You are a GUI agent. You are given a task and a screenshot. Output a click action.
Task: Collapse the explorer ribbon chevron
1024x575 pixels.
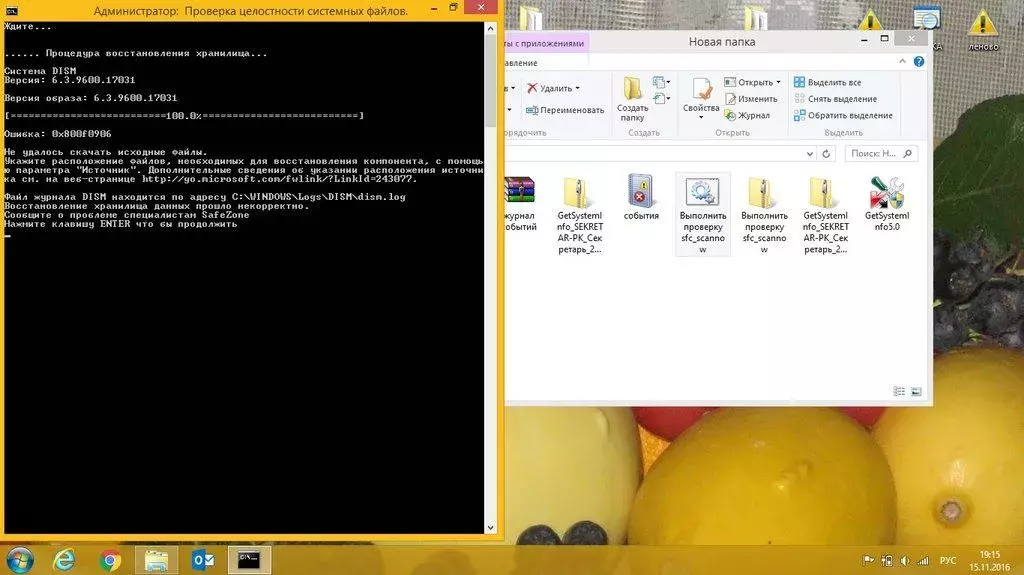coord(902,61)
